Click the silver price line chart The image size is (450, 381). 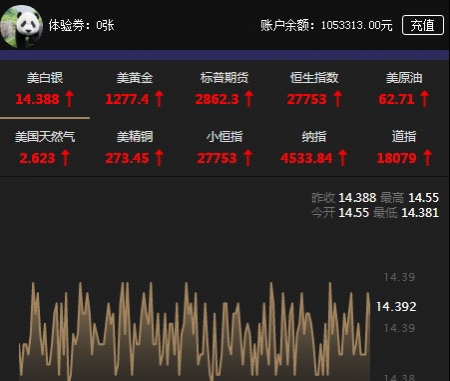[x=195, y=332]
